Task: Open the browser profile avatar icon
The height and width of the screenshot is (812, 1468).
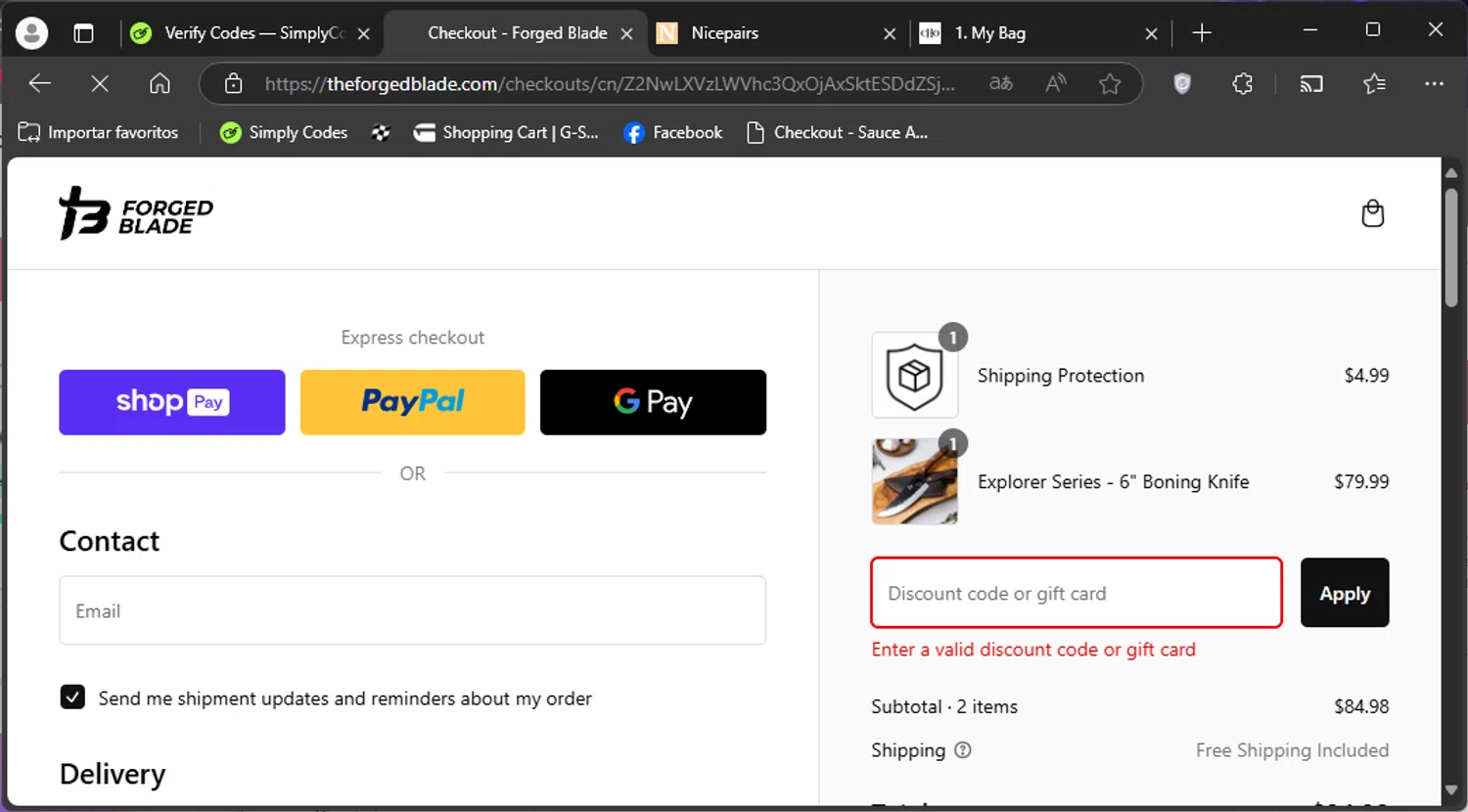Action: point(31,33)
